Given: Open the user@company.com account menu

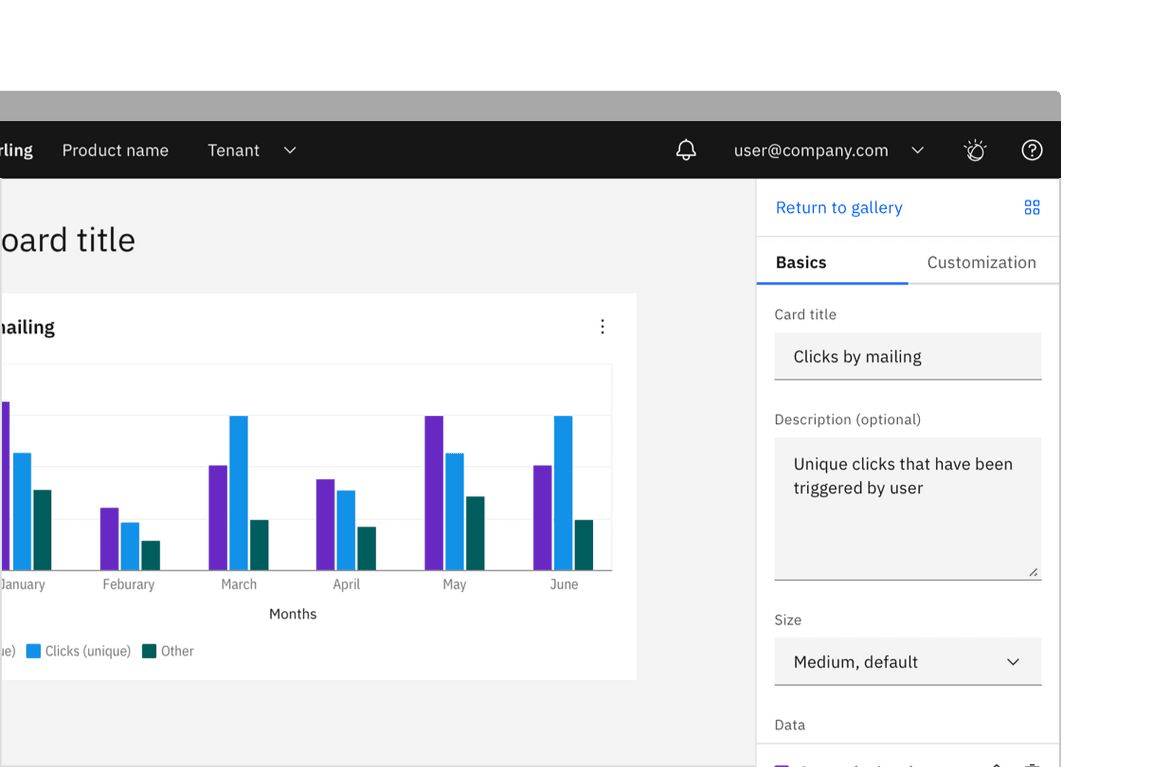Looking at the screenshot, I should [828, 150].
